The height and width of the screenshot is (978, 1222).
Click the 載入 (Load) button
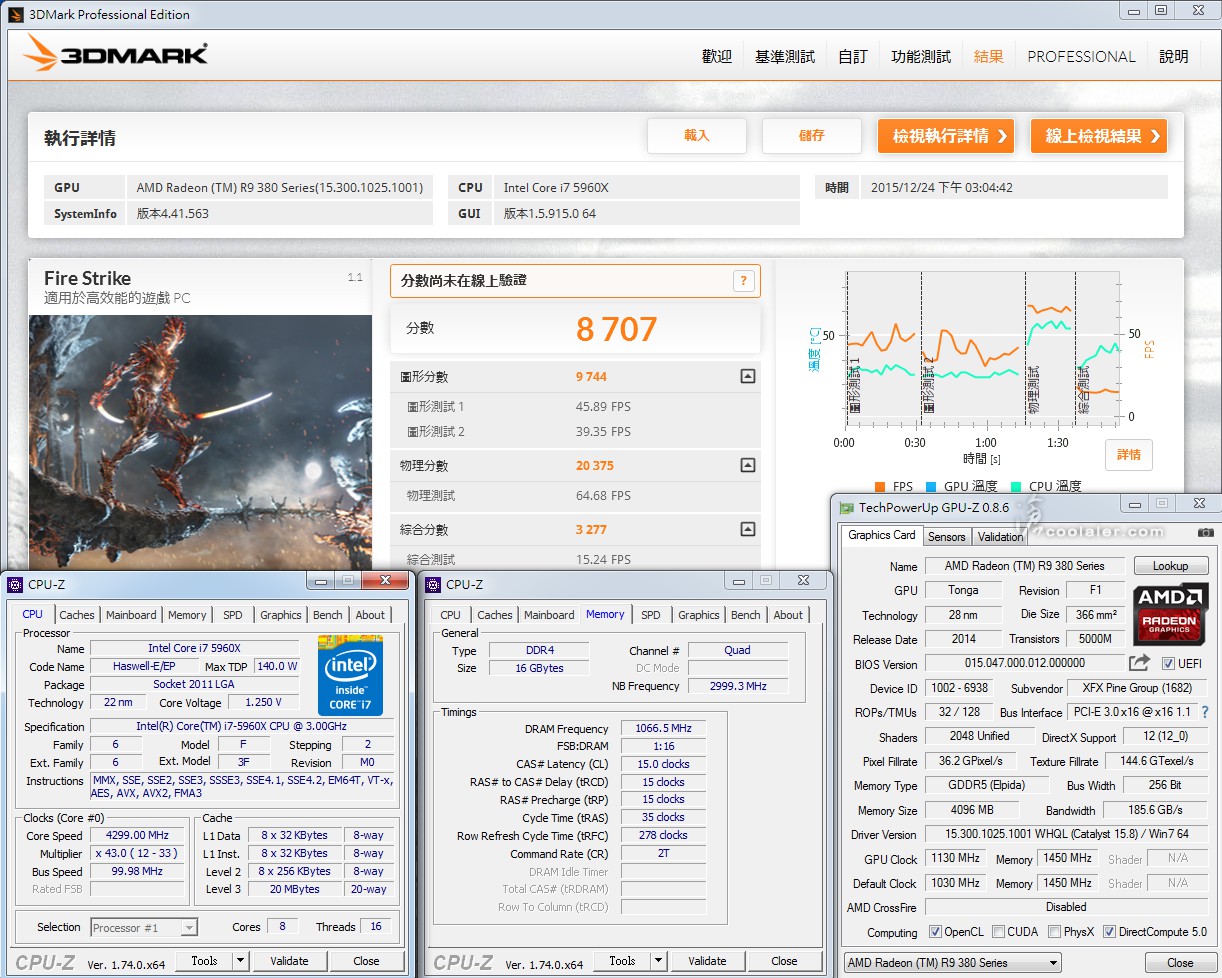pyautogui.click(x=697, y=136)
